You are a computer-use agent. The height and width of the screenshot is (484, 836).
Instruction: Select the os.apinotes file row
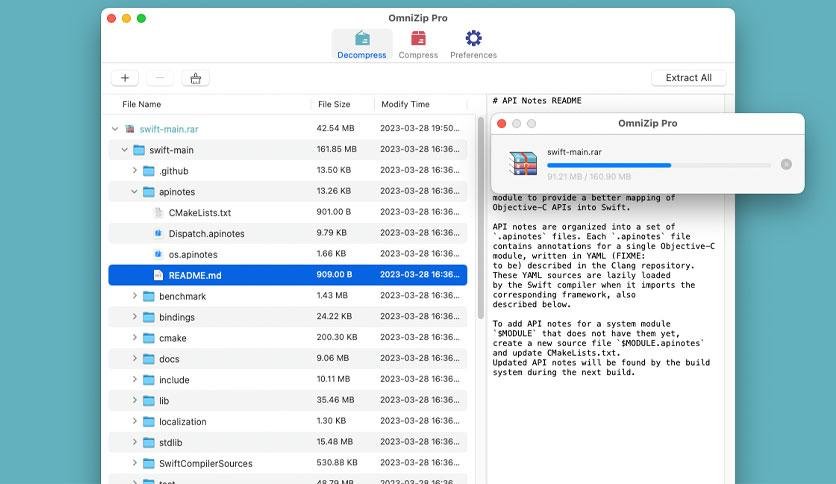288,254
